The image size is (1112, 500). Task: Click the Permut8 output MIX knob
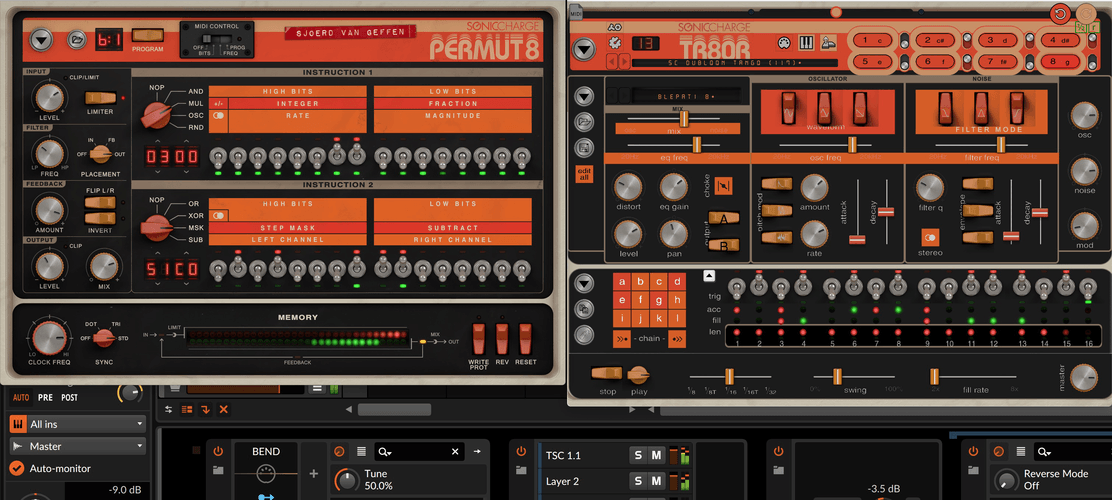pos(104,267)
